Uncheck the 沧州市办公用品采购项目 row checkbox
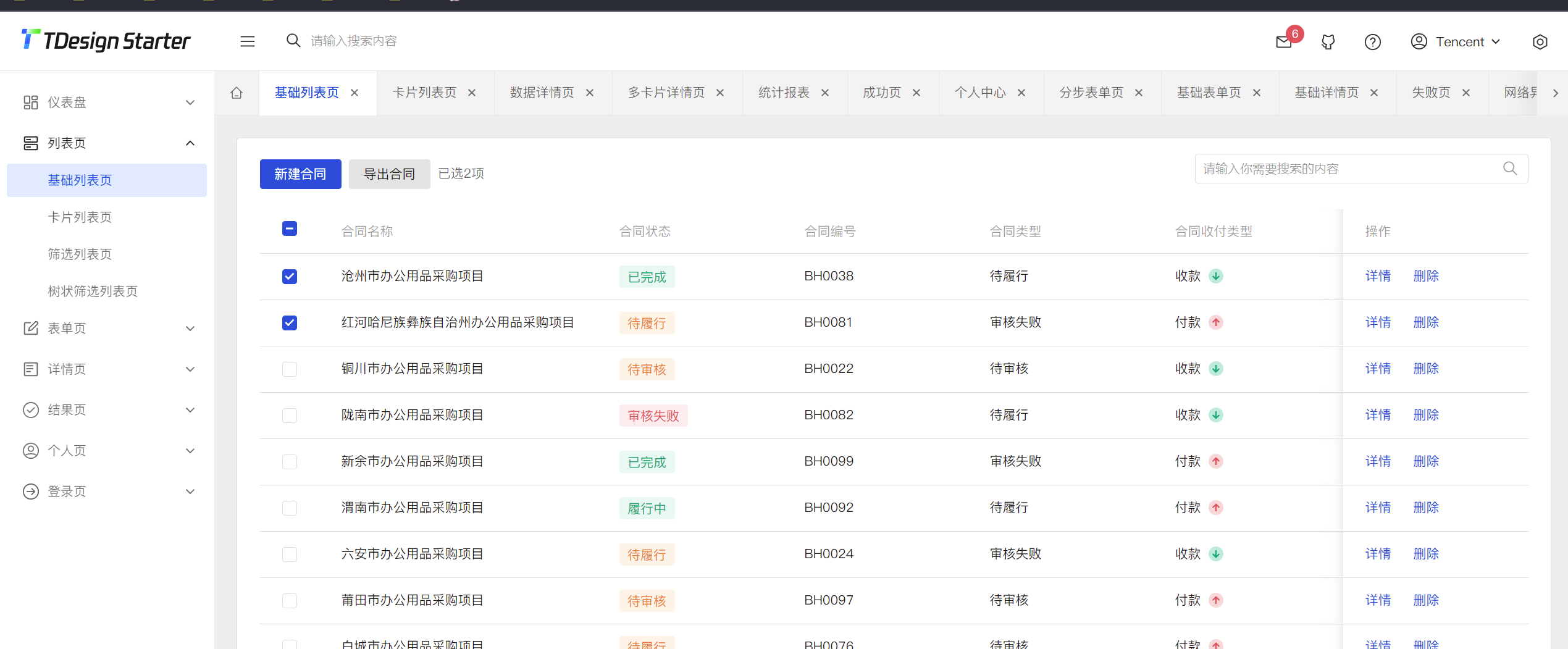Viewport: 1568px width, 649px height. point(289,276)
